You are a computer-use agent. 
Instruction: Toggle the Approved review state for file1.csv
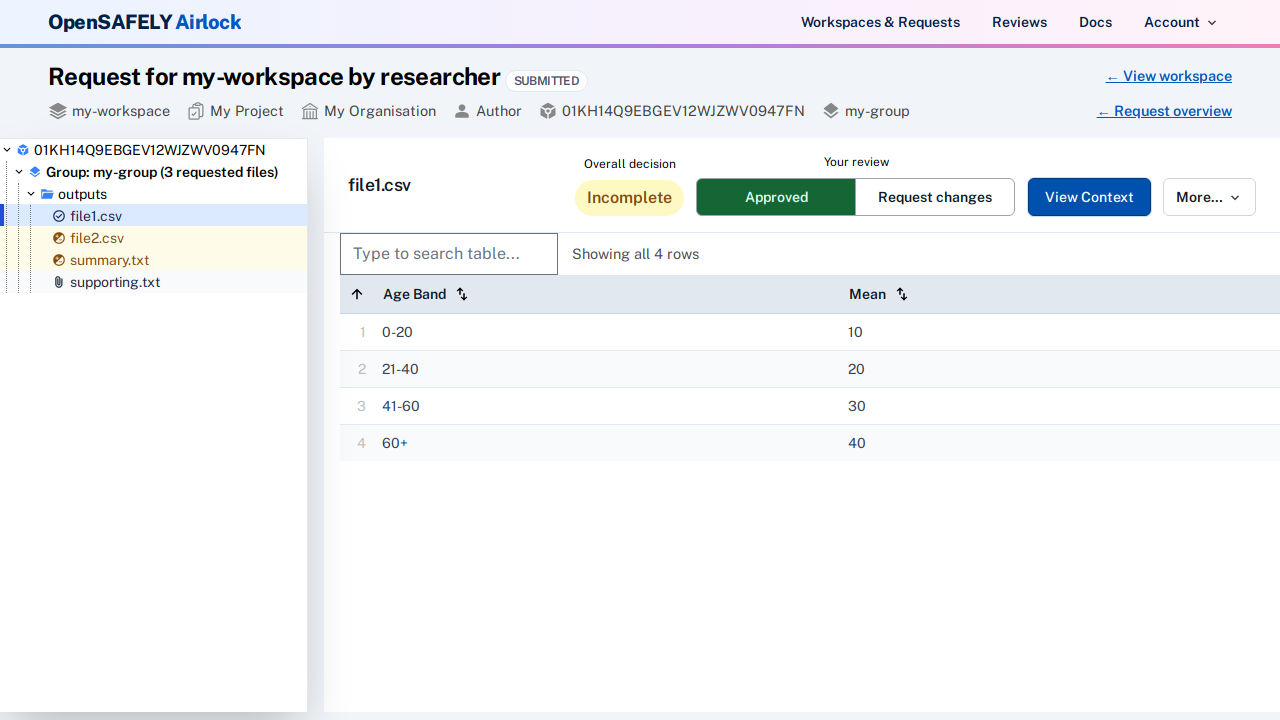pos(775,197)
